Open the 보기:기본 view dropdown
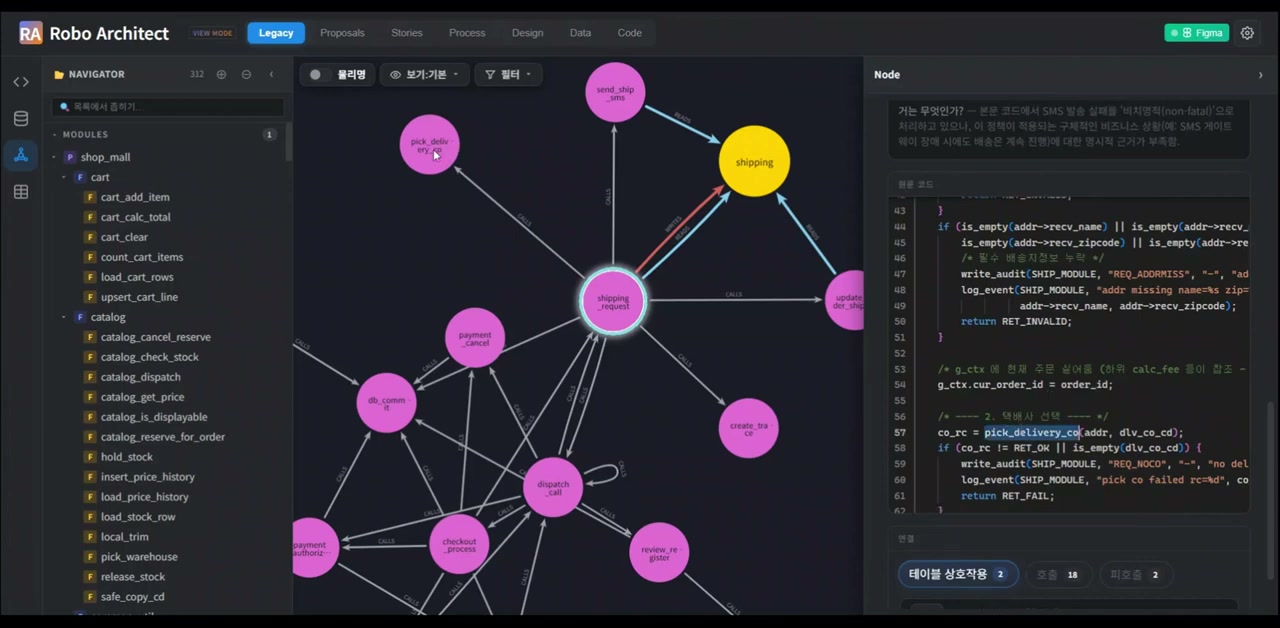 [424, 75]
